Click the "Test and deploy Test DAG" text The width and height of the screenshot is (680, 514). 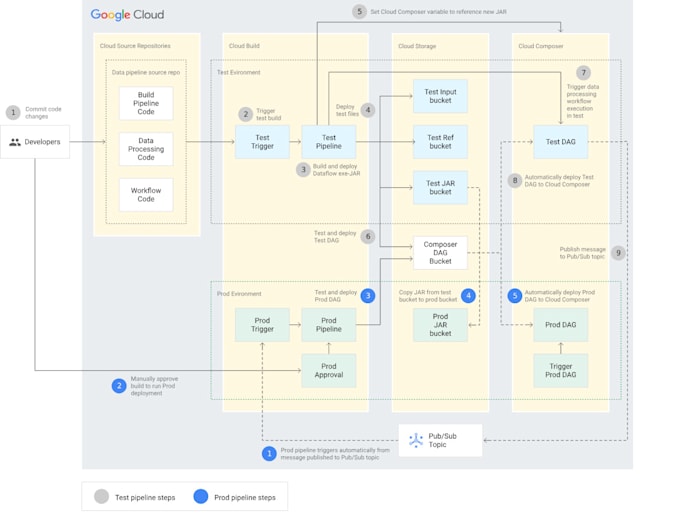tap(335, 236)
